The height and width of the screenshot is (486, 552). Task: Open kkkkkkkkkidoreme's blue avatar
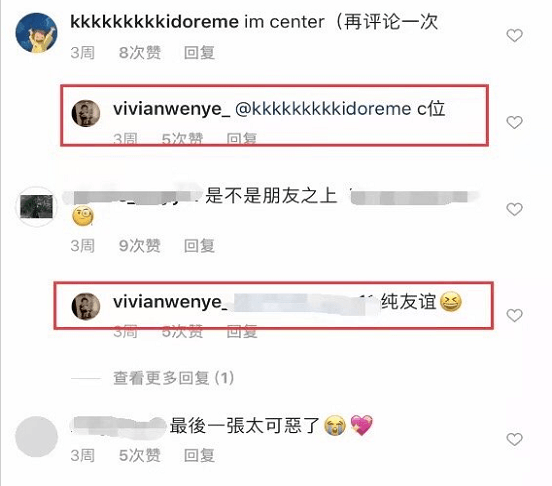coord(36,33)
